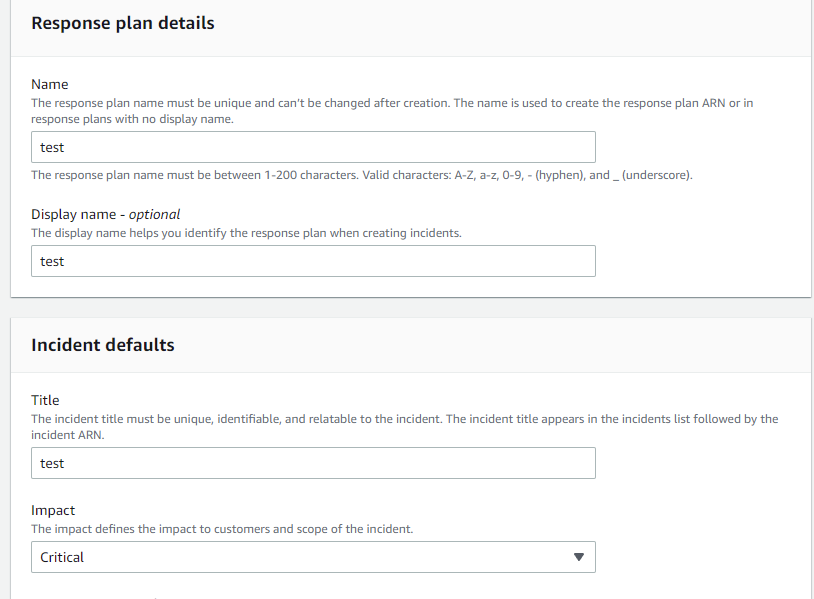Click the italic optional word

[x=154, y=214]
